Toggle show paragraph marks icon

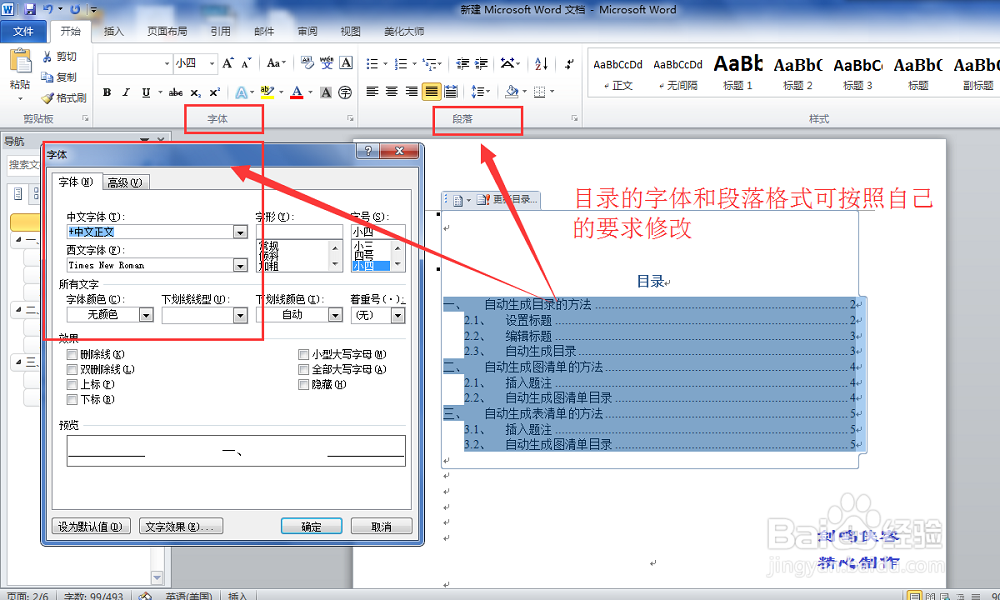click(570, 63)
